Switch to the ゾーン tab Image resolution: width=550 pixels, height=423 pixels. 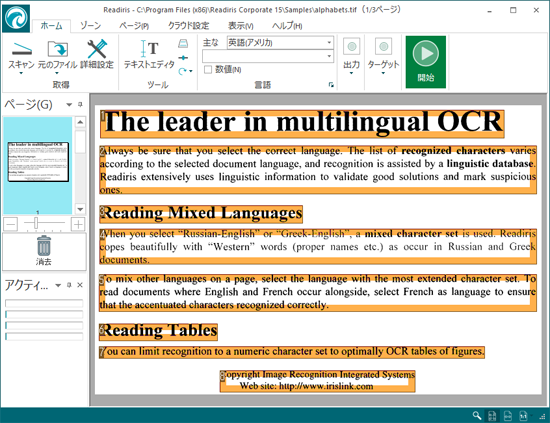pos(90,26)
